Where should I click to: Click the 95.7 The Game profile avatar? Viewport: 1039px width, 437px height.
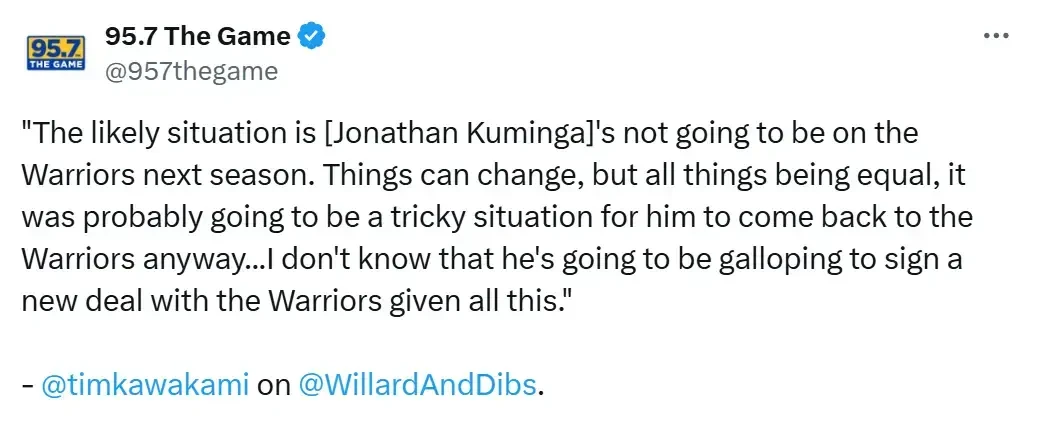point(56,53)
